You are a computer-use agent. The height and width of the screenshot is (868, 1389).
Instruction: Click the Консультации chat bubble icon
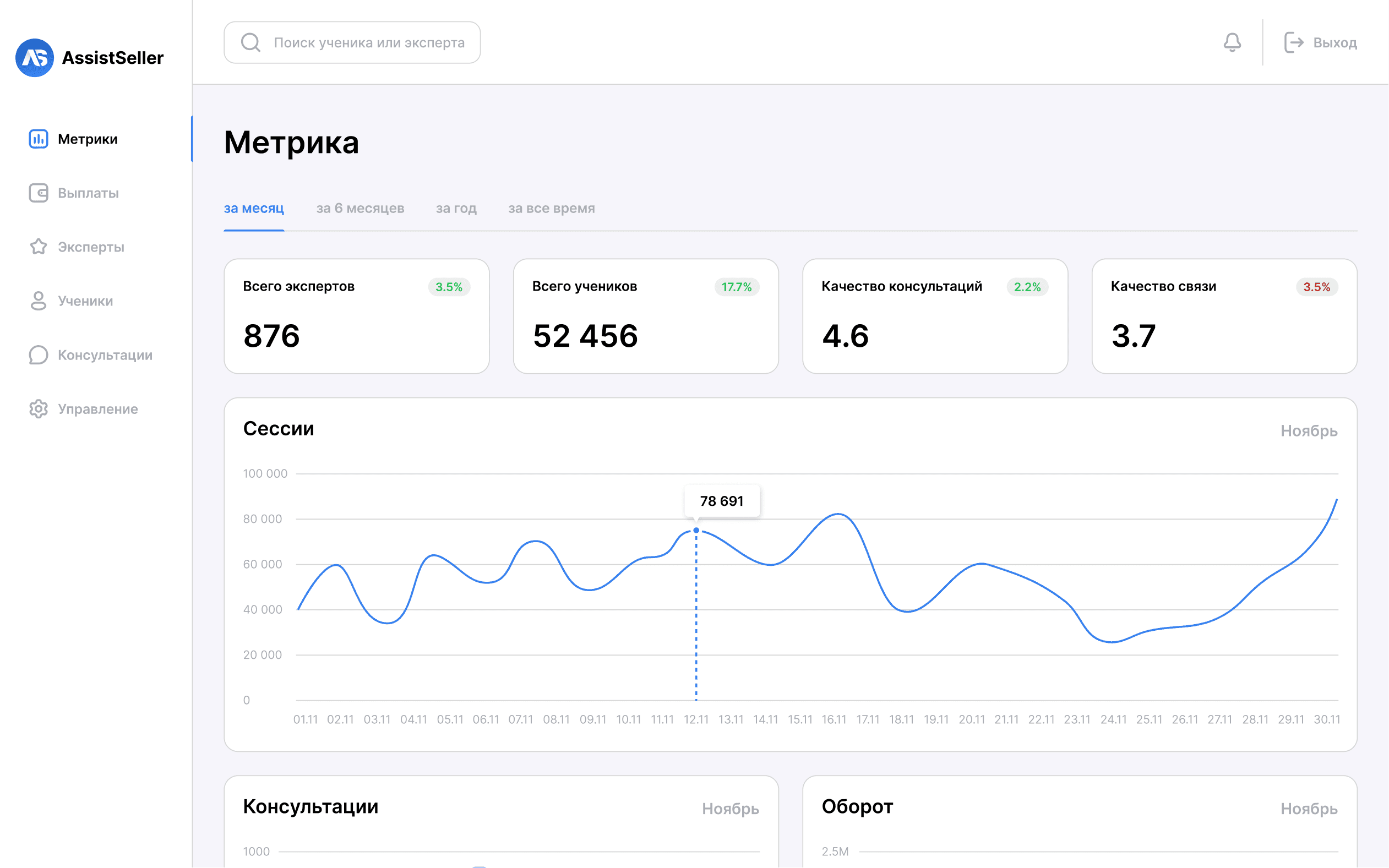click(39, 355)
